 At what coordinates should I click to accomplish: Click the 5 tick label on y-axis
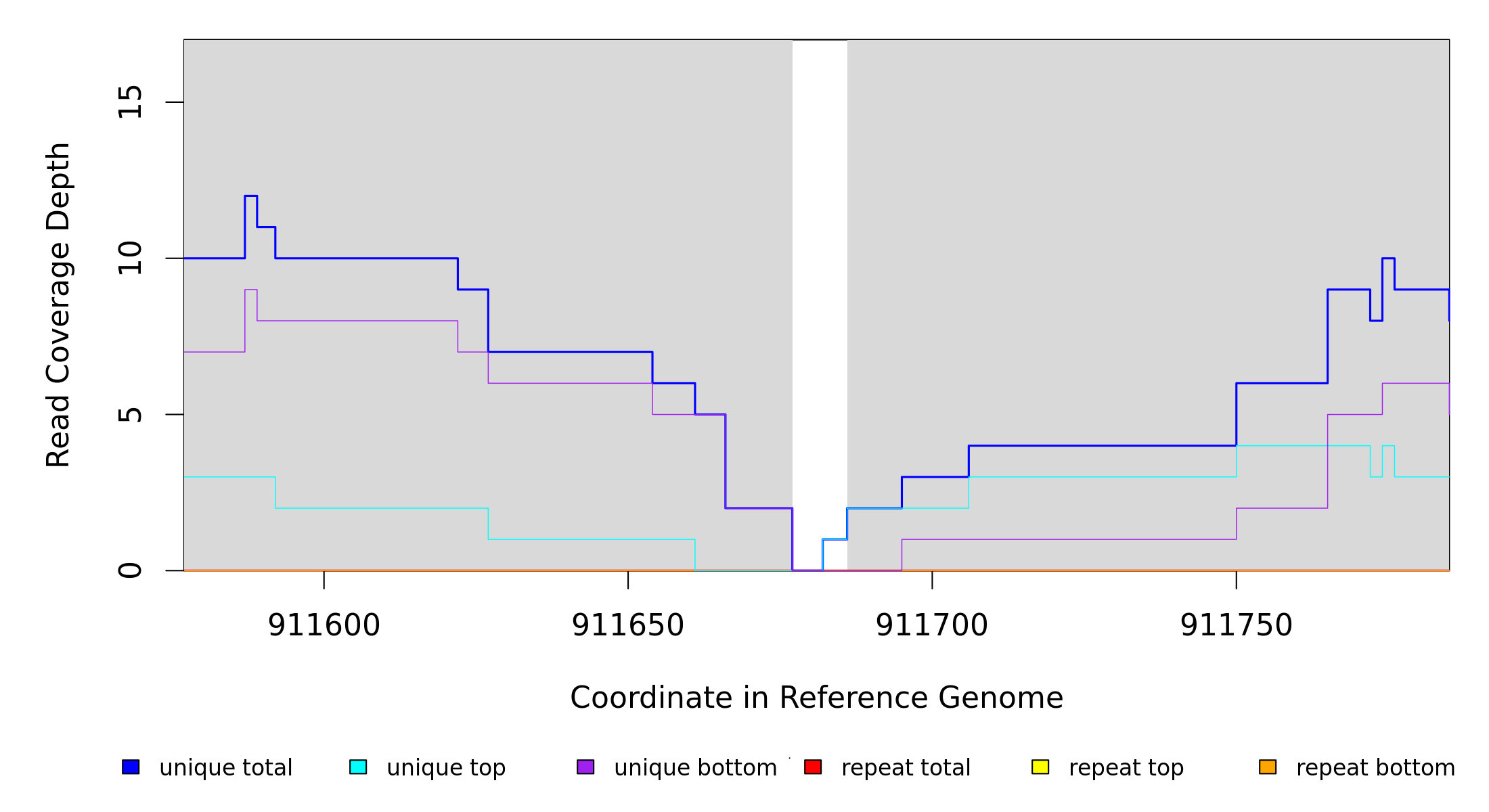click(130, 415)
